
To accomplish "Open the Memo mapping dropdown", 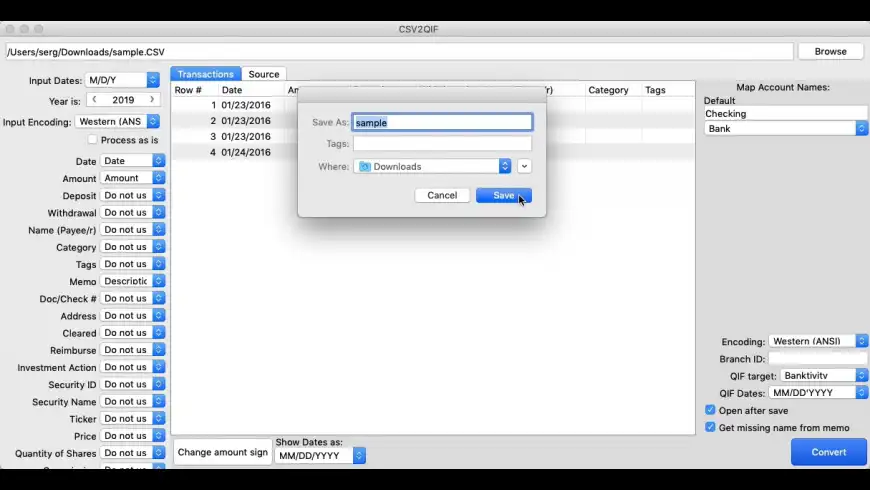I will 133,281.
